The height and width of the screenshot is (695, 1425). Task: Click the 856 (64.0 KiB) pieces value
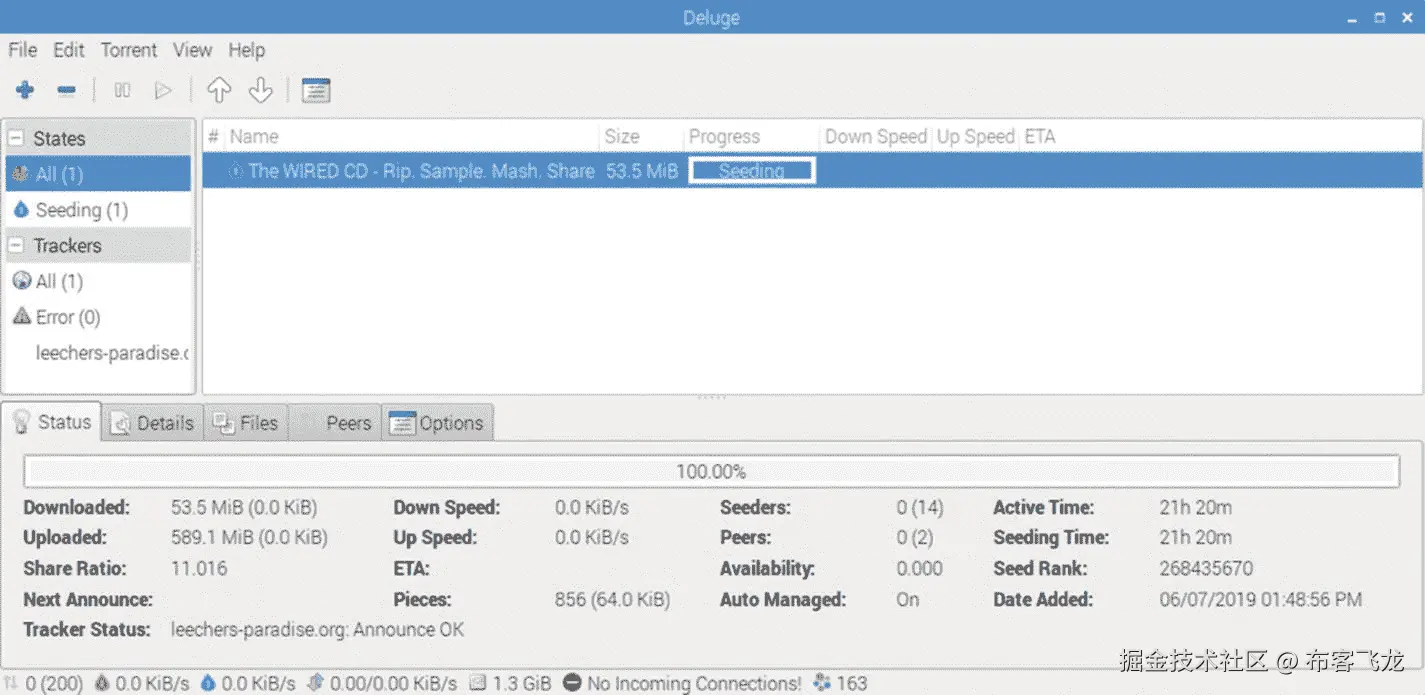(x=612, y=599)
